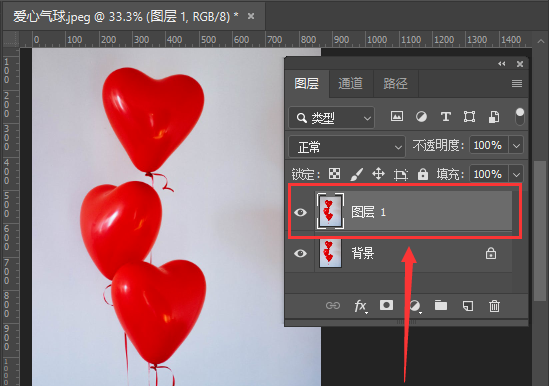Viewport: 549px width, 386px height.
Task: Click the canvas vertical scrollbar up arrow
Action: 541,41
